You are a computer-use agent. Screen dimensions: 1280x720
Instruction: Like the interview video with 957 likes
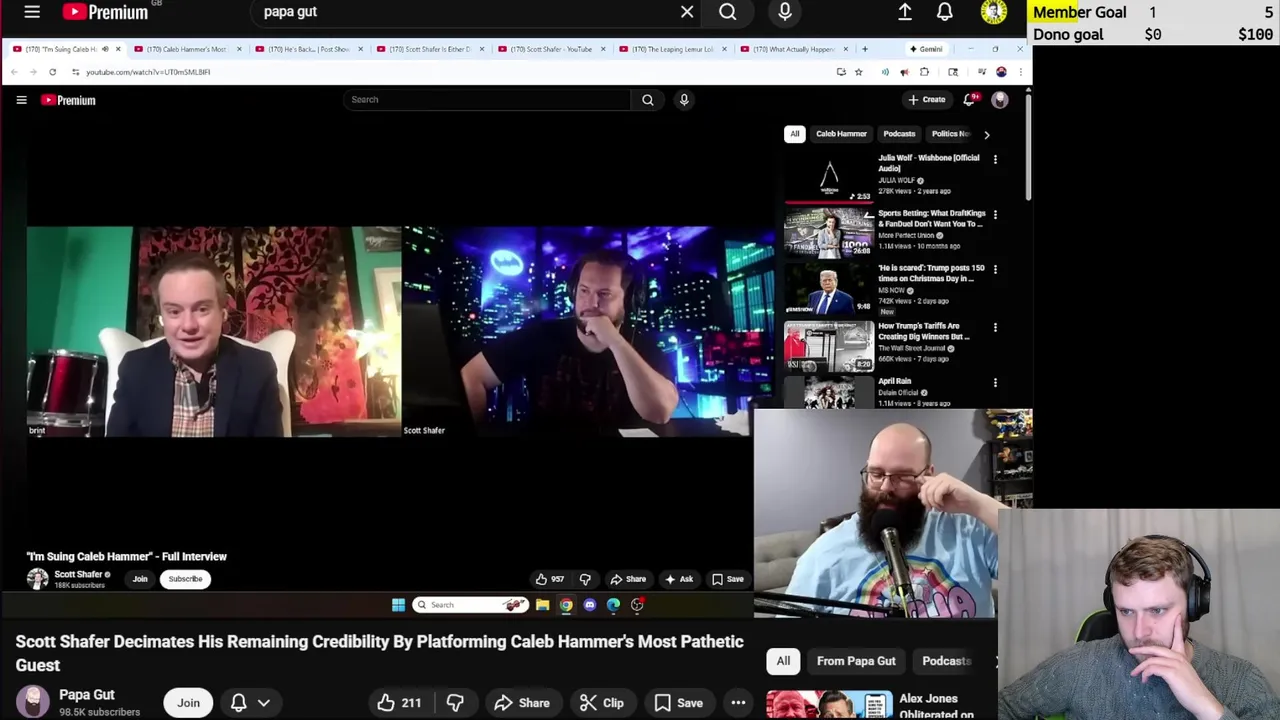550,579
